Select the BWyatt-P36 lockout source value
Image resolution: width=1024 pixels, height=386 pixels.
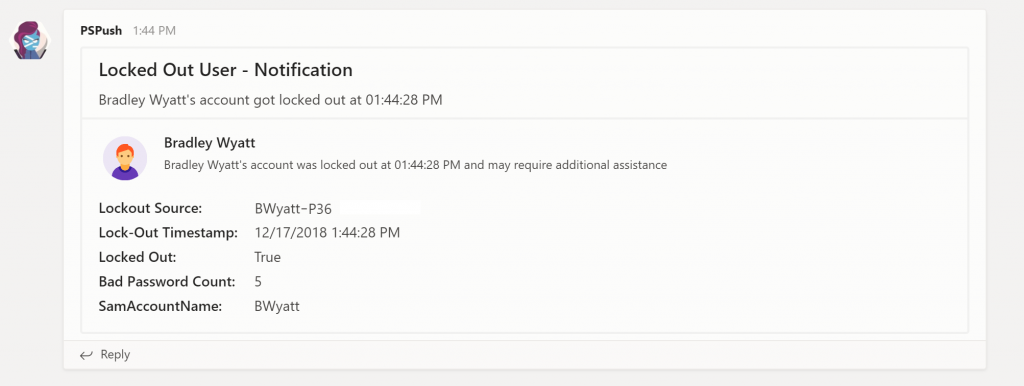293,209
